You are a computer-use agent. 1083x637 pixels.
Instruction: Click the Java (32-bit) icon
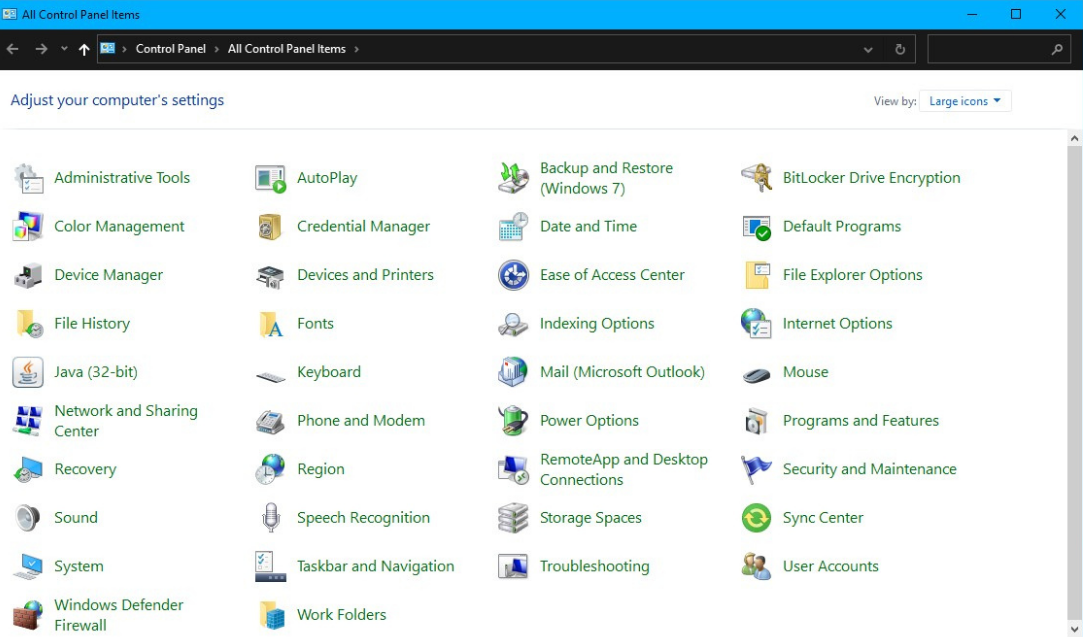click(x=28, y=372)
